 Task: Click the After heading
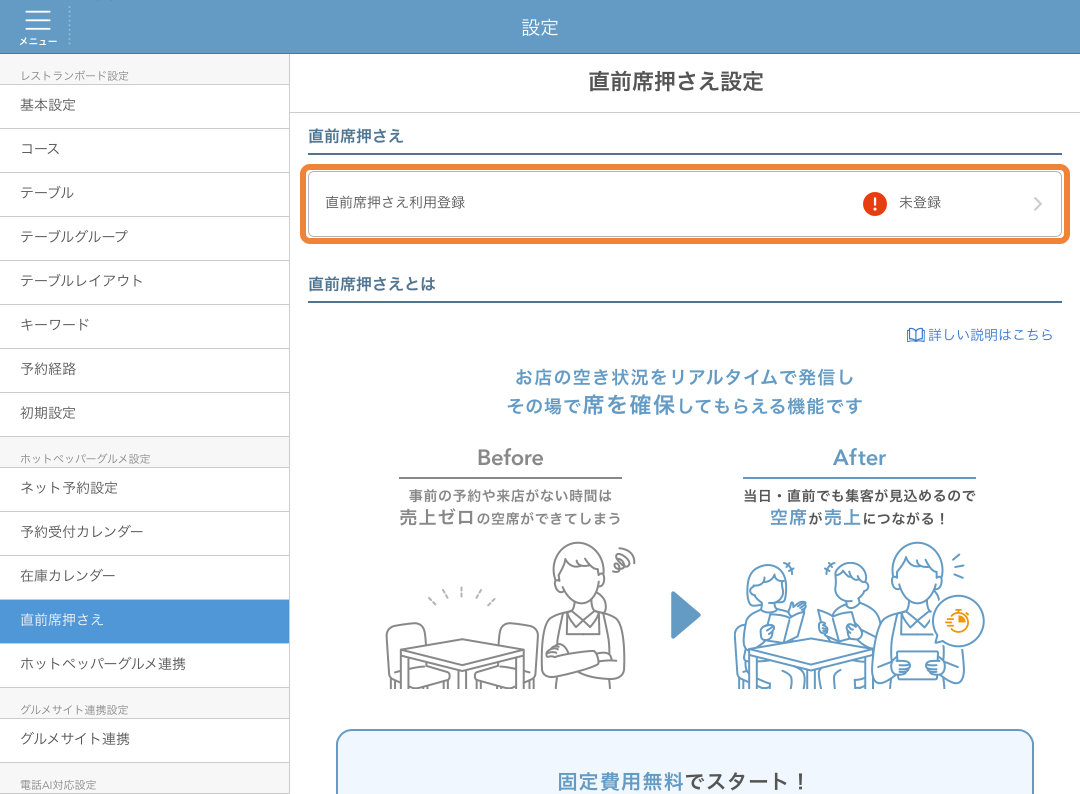(859, 458)
